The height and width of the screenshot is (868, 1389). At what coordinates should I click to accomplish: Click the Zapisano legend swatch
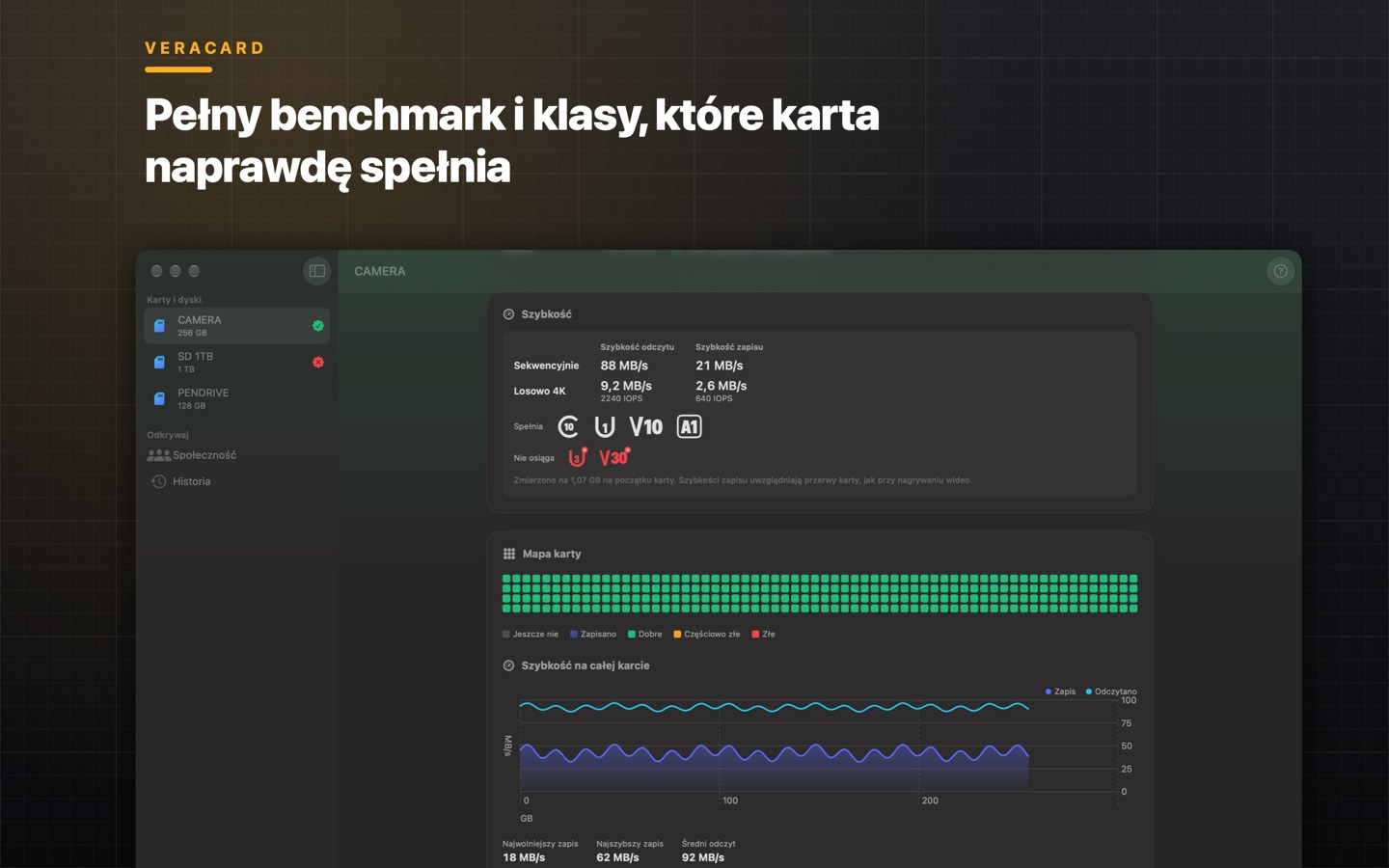tap(574, 635)
